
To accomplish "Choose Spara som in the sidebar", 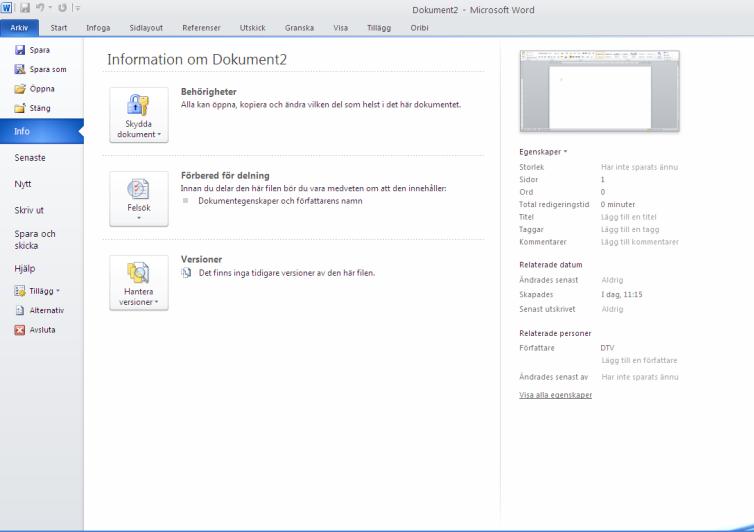I will (x=41, y=69).
